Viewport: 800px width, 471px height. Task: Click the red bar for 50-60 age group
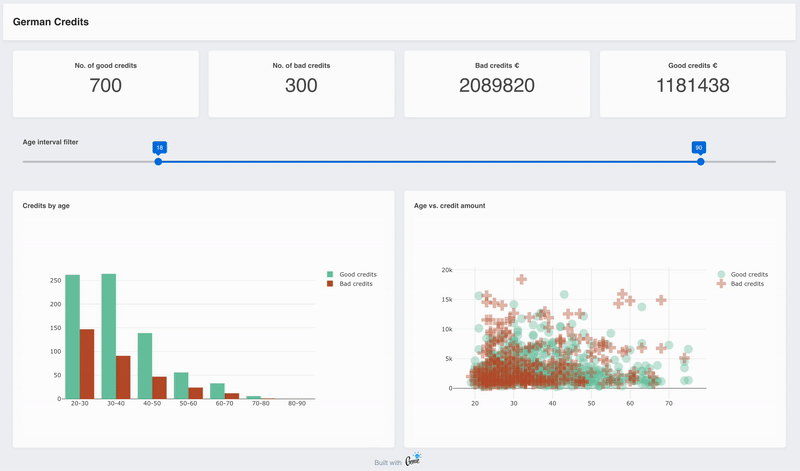click(x=195, y=393)
